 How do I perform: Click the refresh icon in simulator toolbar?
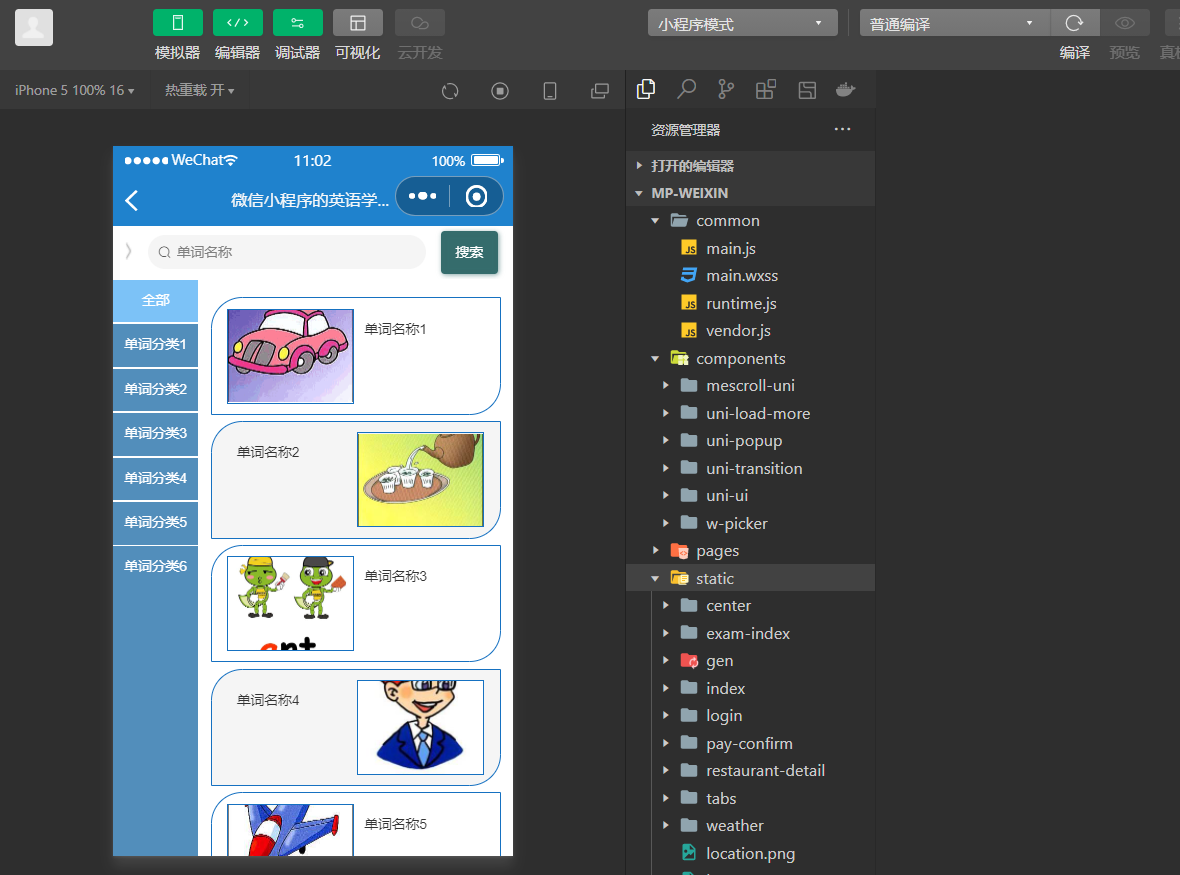(x=450, y=91)
